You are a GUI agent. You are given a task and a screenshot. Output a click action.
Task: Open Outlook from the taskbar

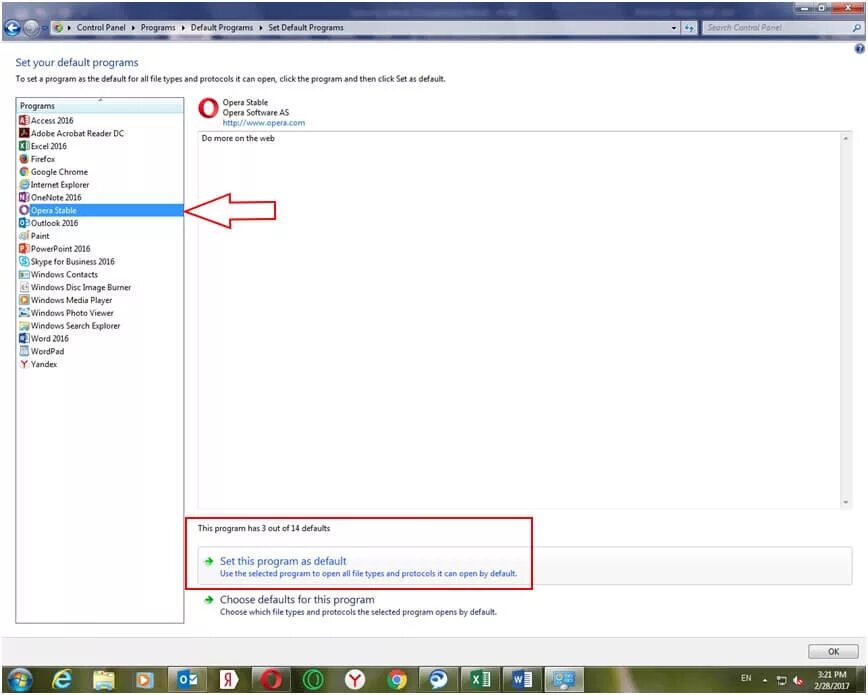coord(187,679)
